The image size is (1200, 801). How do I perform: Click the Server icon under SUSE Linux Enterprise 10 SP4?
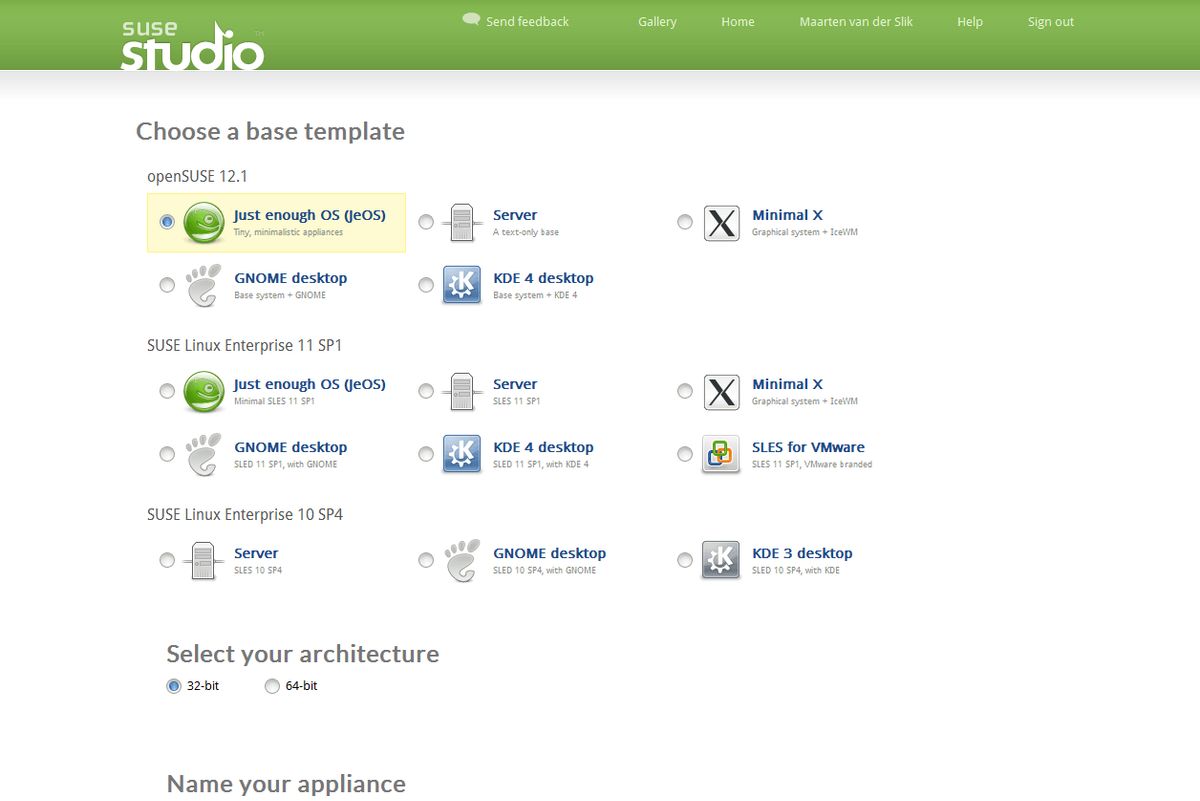(x=203, y=560)
